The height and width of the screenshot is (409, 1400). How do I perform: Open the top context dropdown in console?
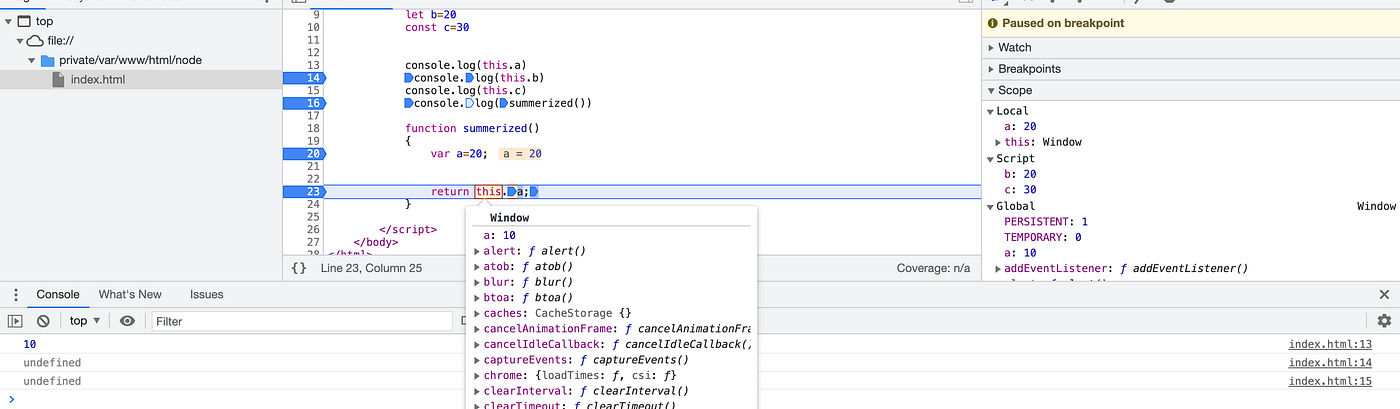(85, 321)
